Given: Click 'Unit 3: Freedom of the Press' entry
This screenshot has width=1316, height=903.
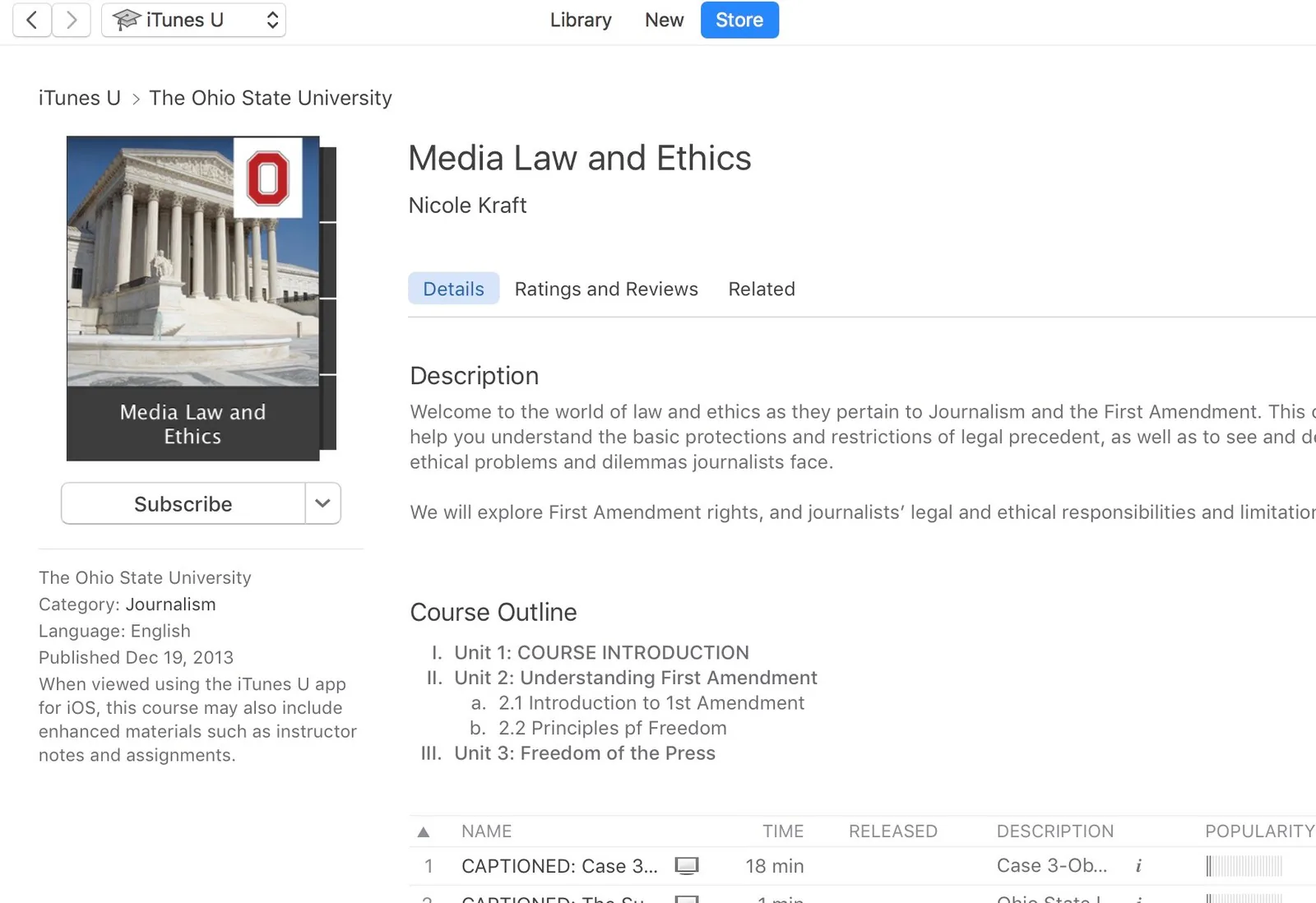Looking at the screenshot, I should coord(585,753).
